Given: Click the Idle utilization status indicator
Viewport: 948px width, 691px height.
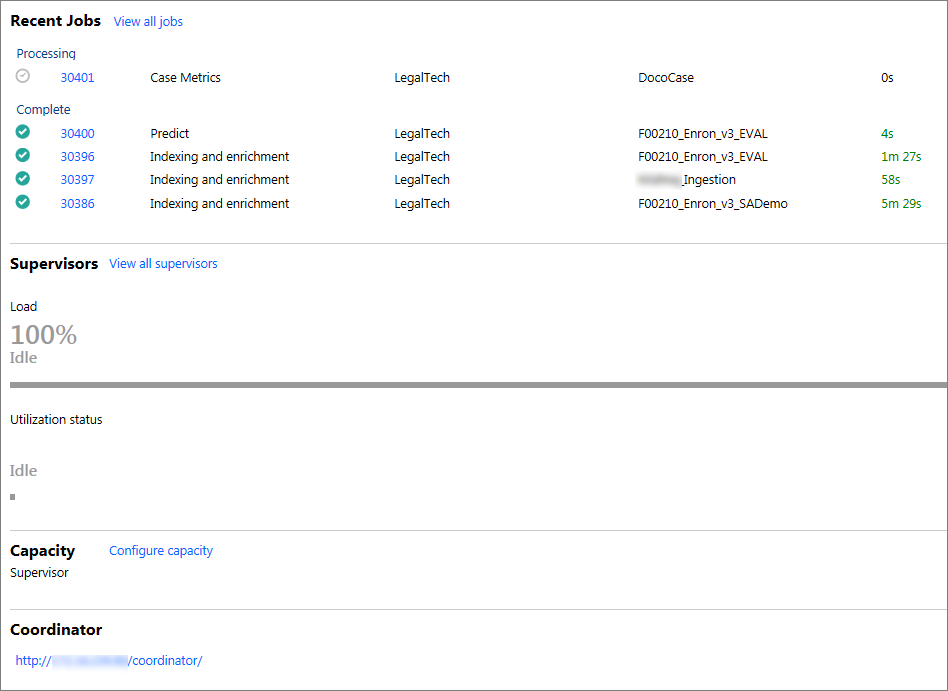Looking at the screenshot, I should [x=22, y=470].
